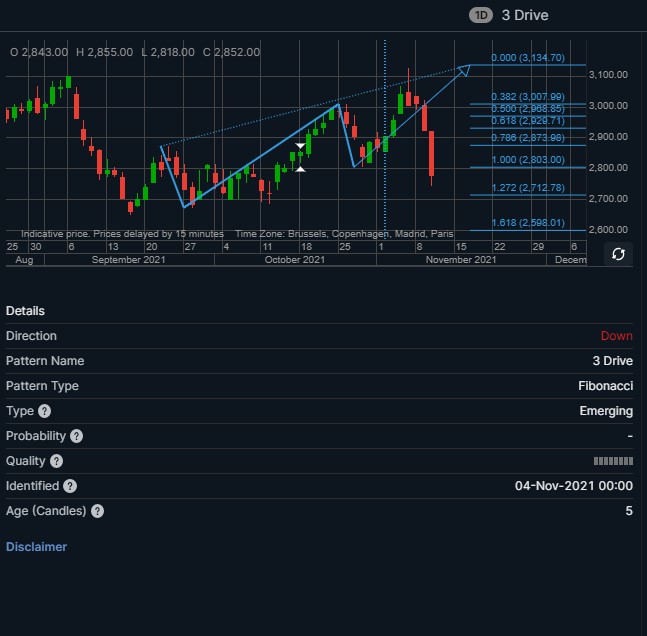Click the 3 Drive pattern title
Screen dimensions: 647x636
point(525,15)
